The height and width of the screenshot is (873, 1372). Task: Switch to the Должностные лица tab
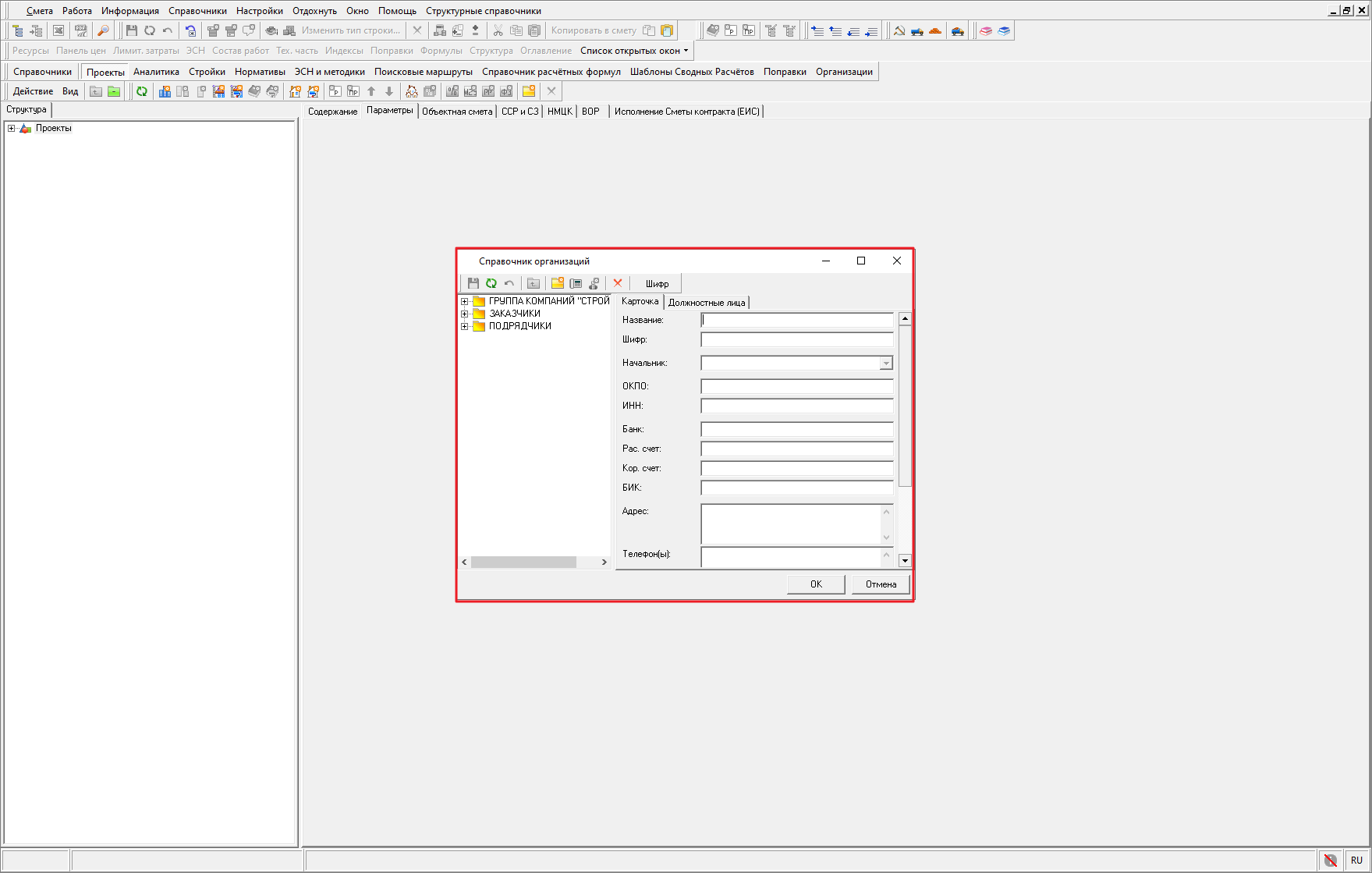[x=707, y=303]
